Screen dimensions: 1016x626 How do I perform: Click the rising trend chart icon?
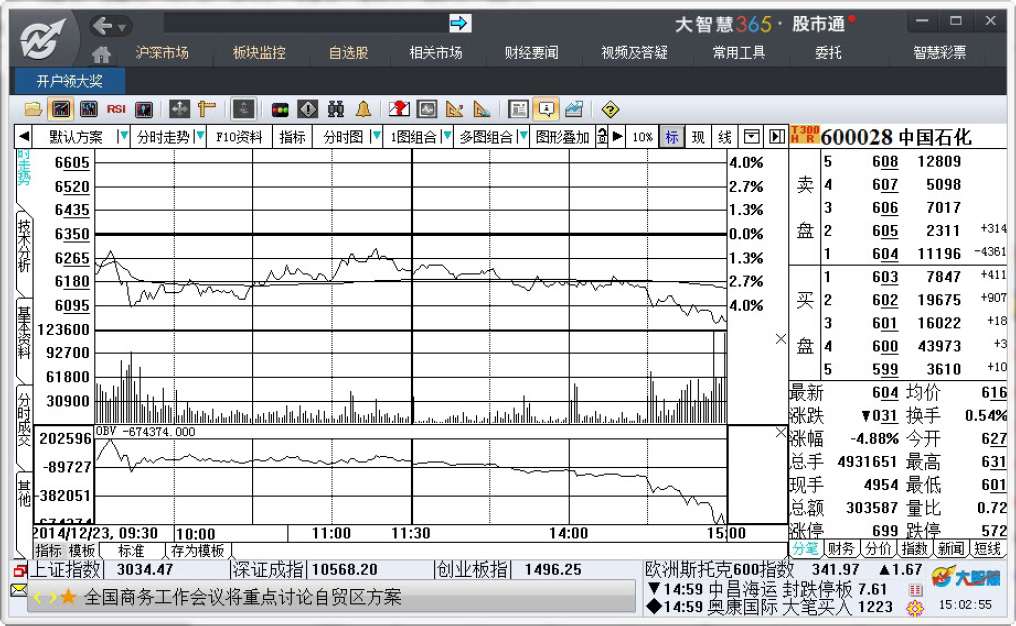pos(574,109)
